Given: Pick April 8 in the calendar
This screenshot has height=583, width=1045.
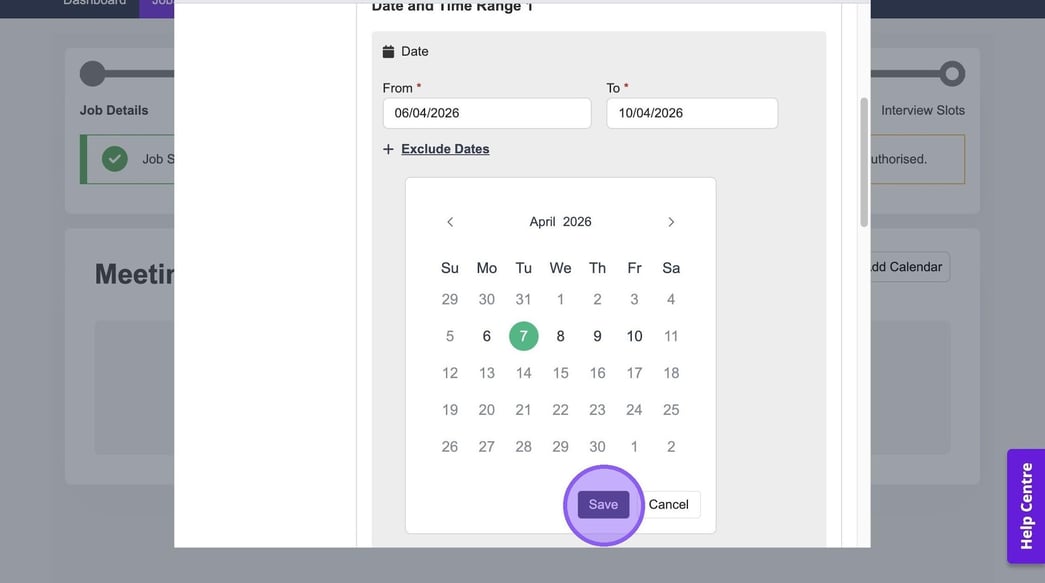Looking at the screenshot, I should (x=560, y=336).
